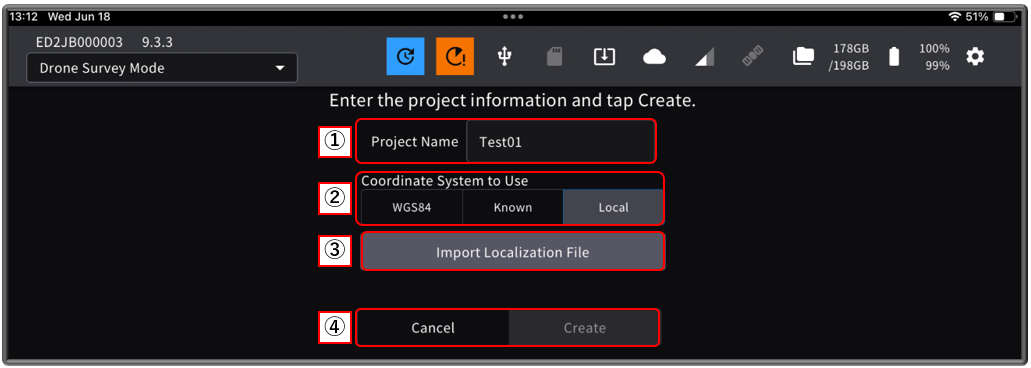Tap the Cancel button
1031x368 pixels.
[433, 328]
